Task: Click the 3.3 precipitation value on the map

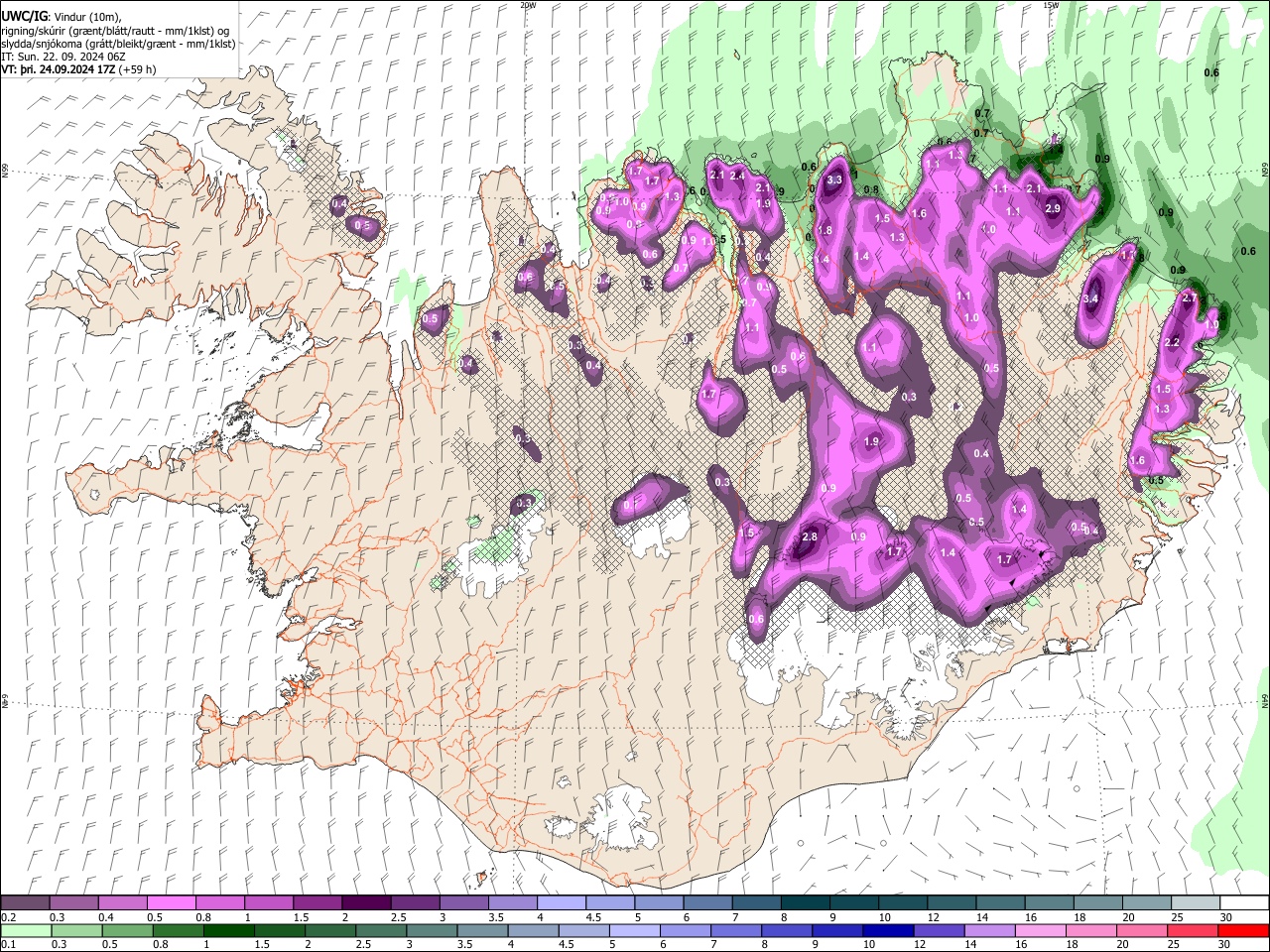Action: (x=834, y=179)
